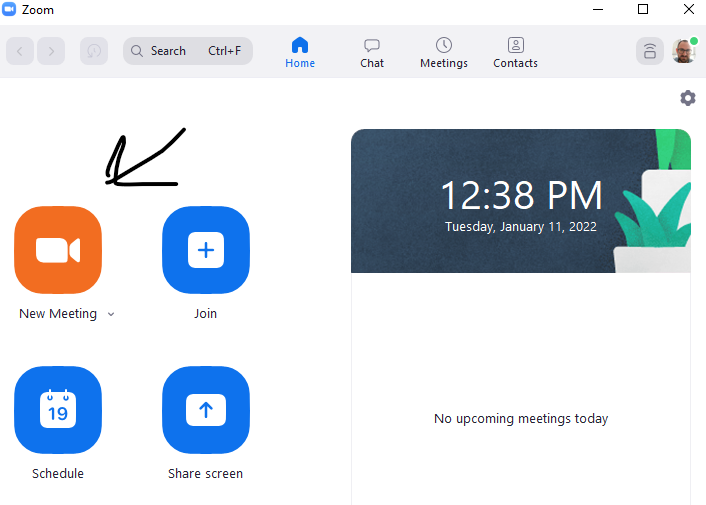706x505 pixels.
Task: Click the Share screen arrow icon
Action: click(206, 410)
